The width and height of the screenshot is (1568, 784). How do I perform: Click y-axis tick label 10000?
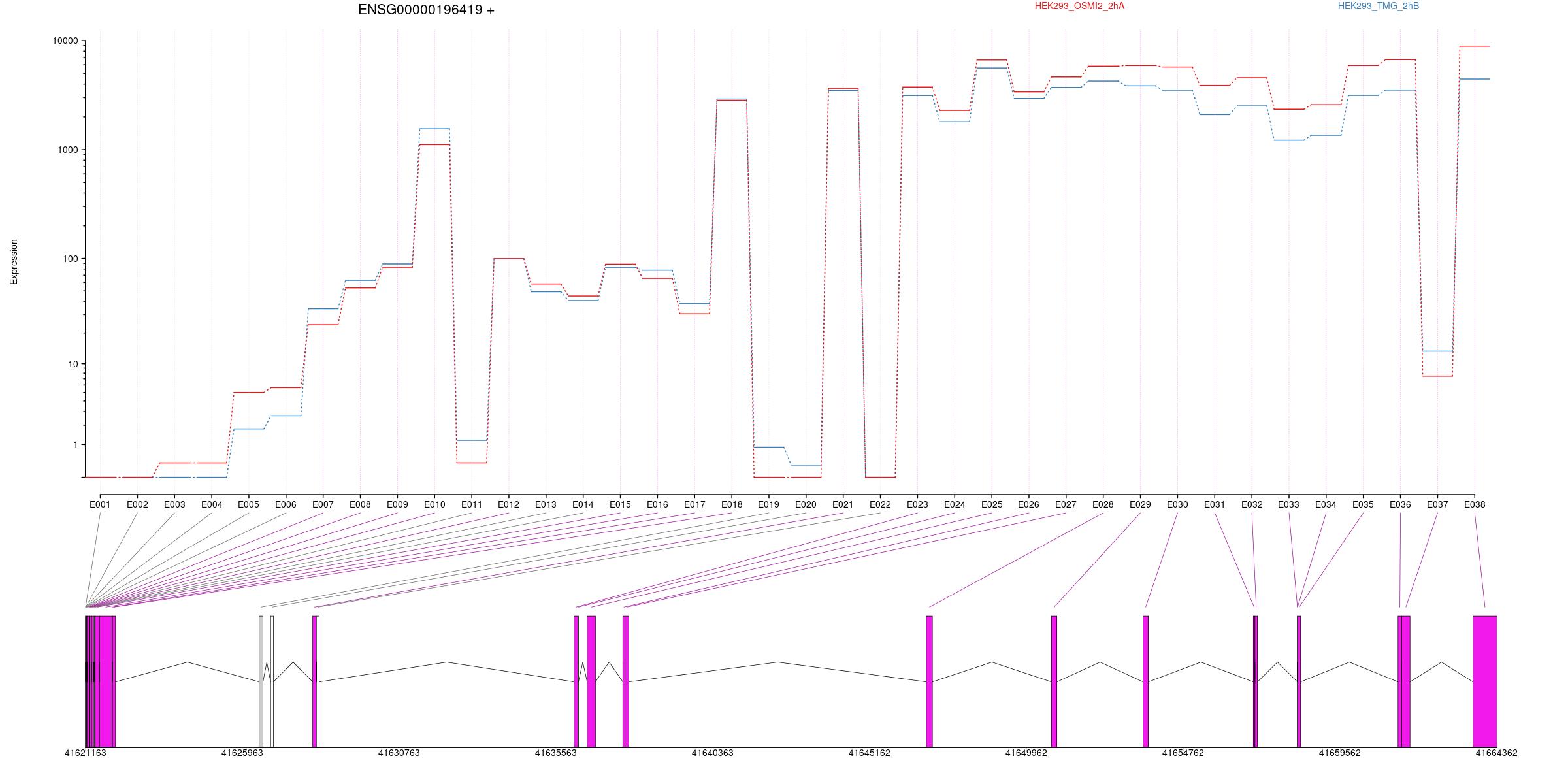click(x=65, y=41)
